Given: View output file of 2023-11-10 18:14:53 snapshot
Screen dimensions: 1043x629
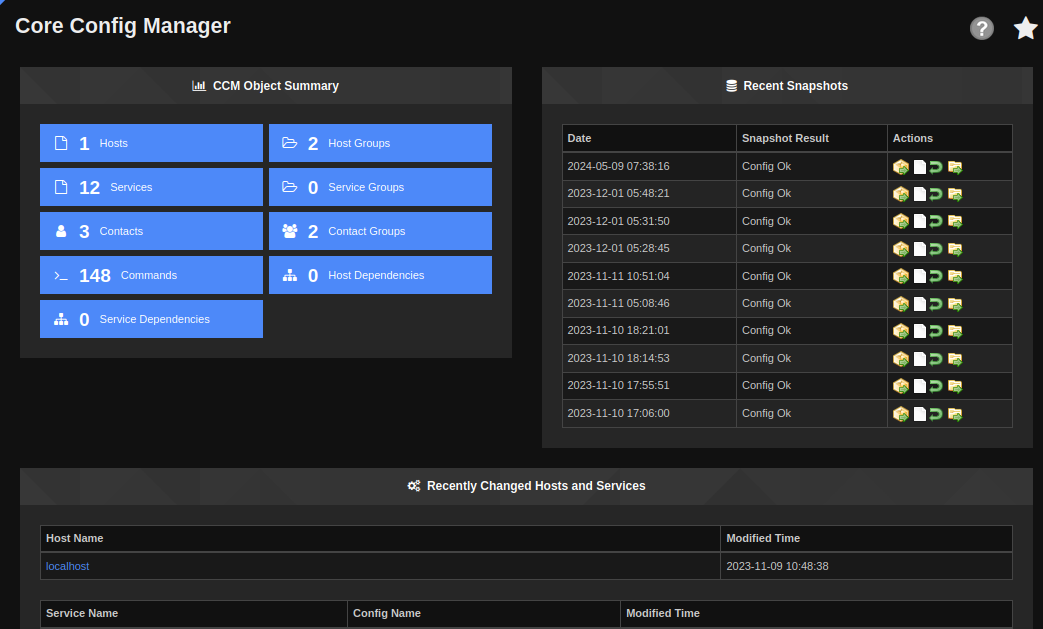Looking at the screenshot, I should point(919,359).
